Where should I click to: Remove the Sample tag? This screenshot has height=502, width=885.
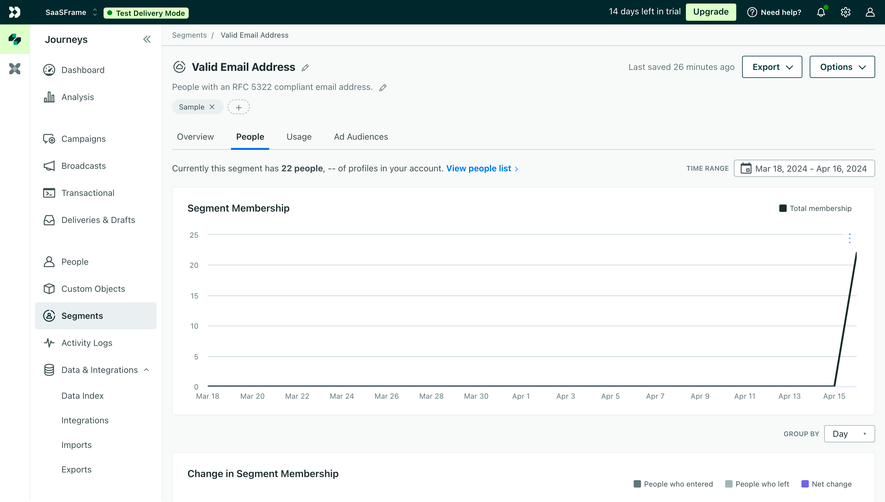212,107
